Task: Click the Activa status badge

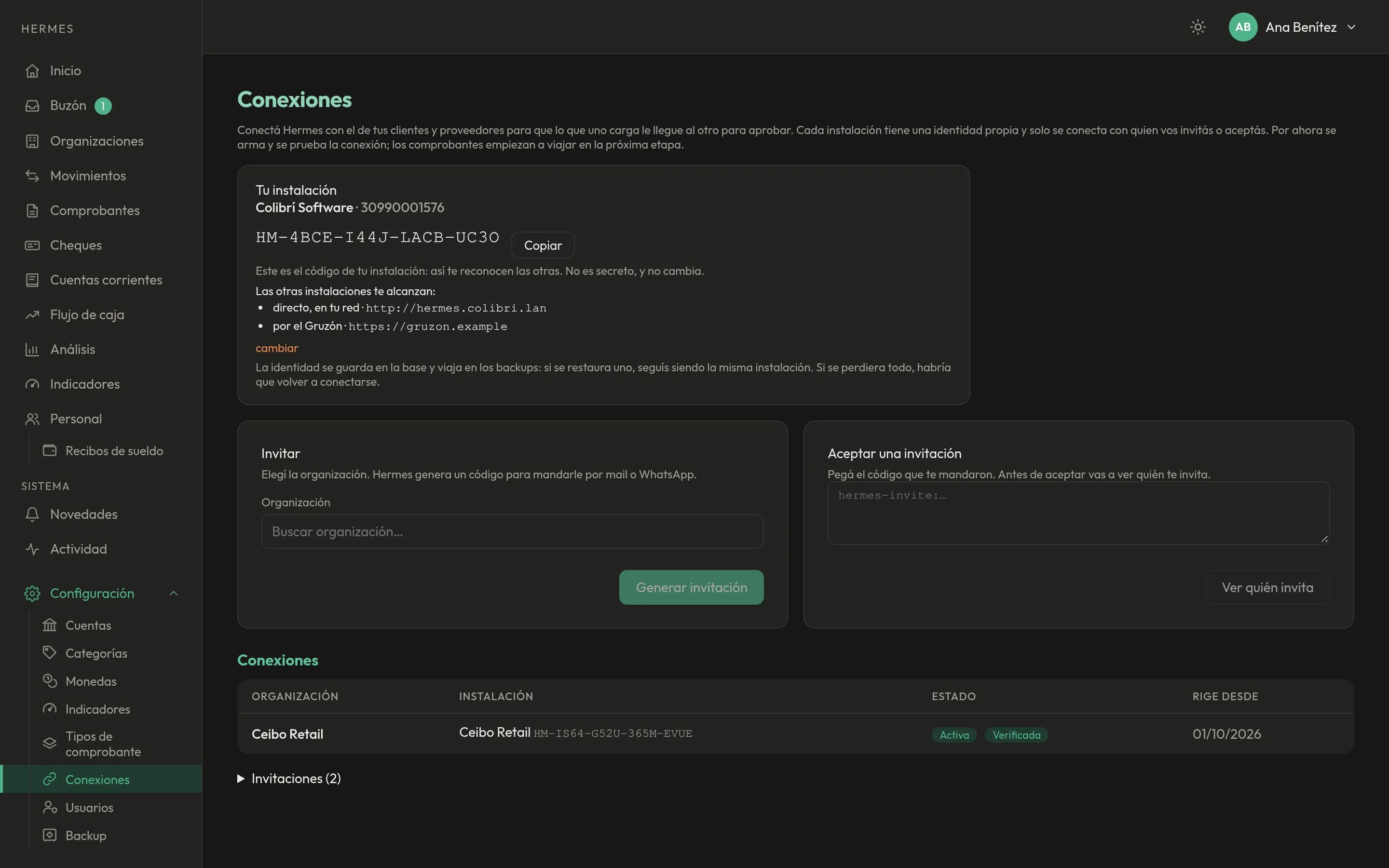Action: click(954, 735)
